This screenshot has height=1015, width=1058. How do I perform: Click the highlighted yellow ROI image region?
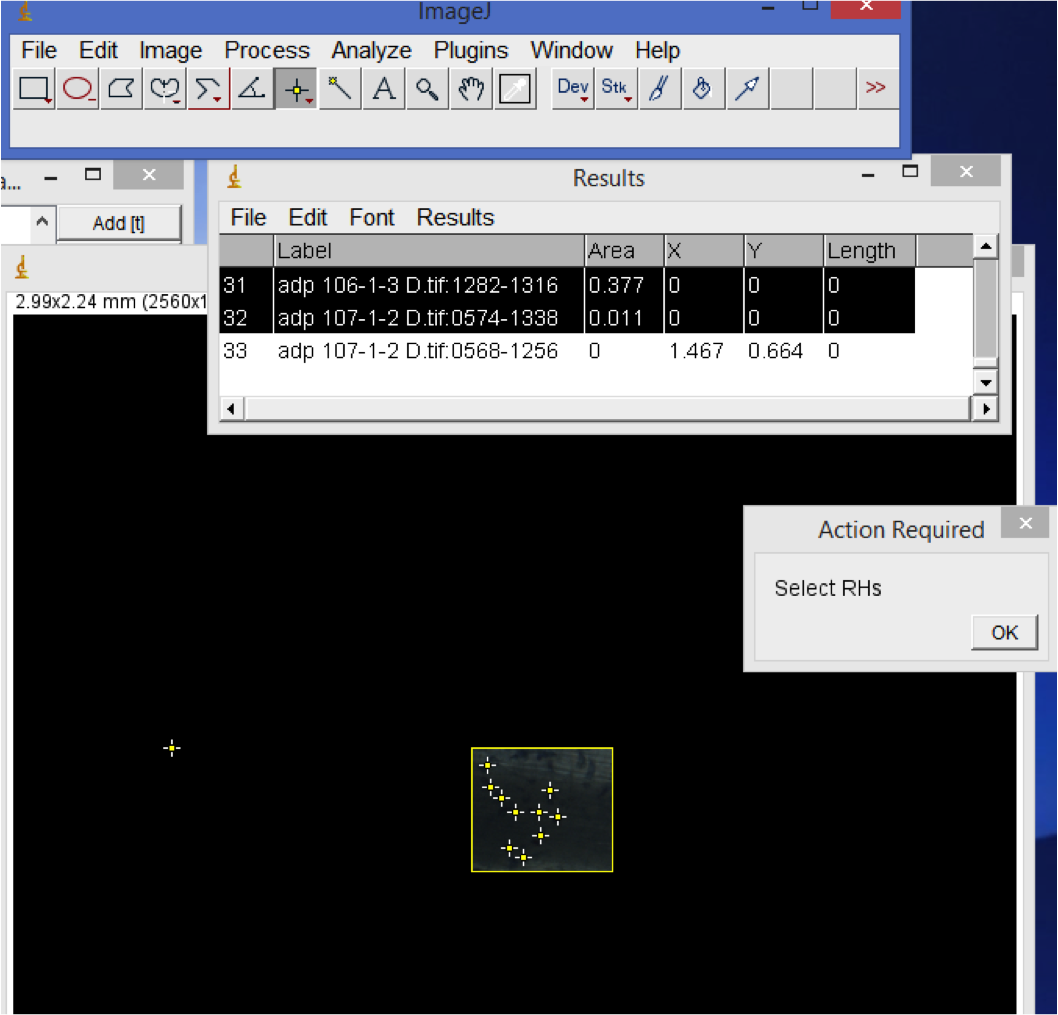coord(542,809)
